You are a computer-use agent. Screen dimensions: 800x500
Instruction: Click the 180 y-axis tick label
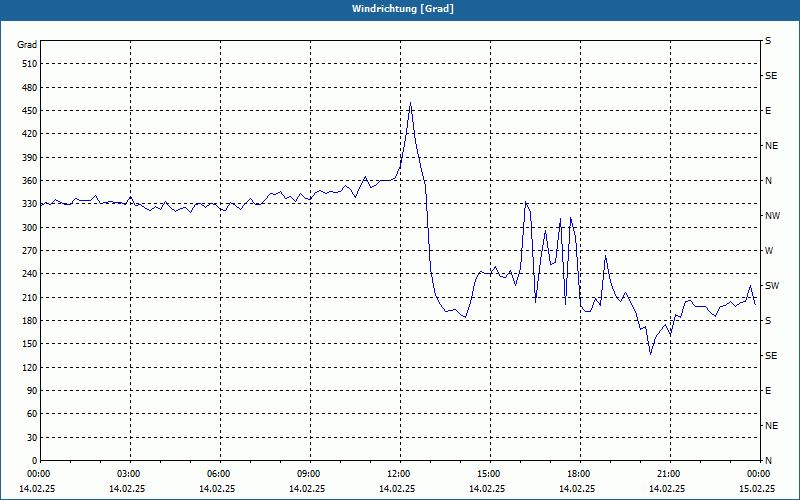[30, 321]
